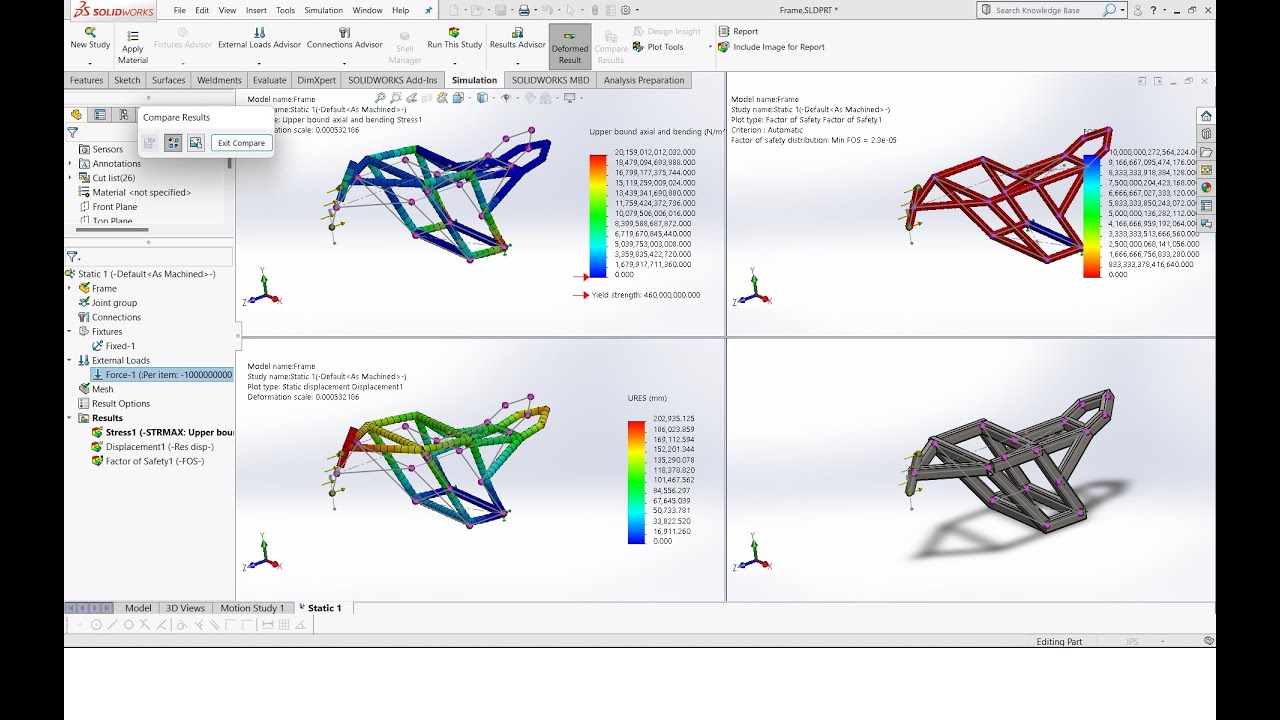Viewport: 1280px width, 720px height.
Task: Click the grid icon in bottom sketch toolbar
Action: click(285, 625)
